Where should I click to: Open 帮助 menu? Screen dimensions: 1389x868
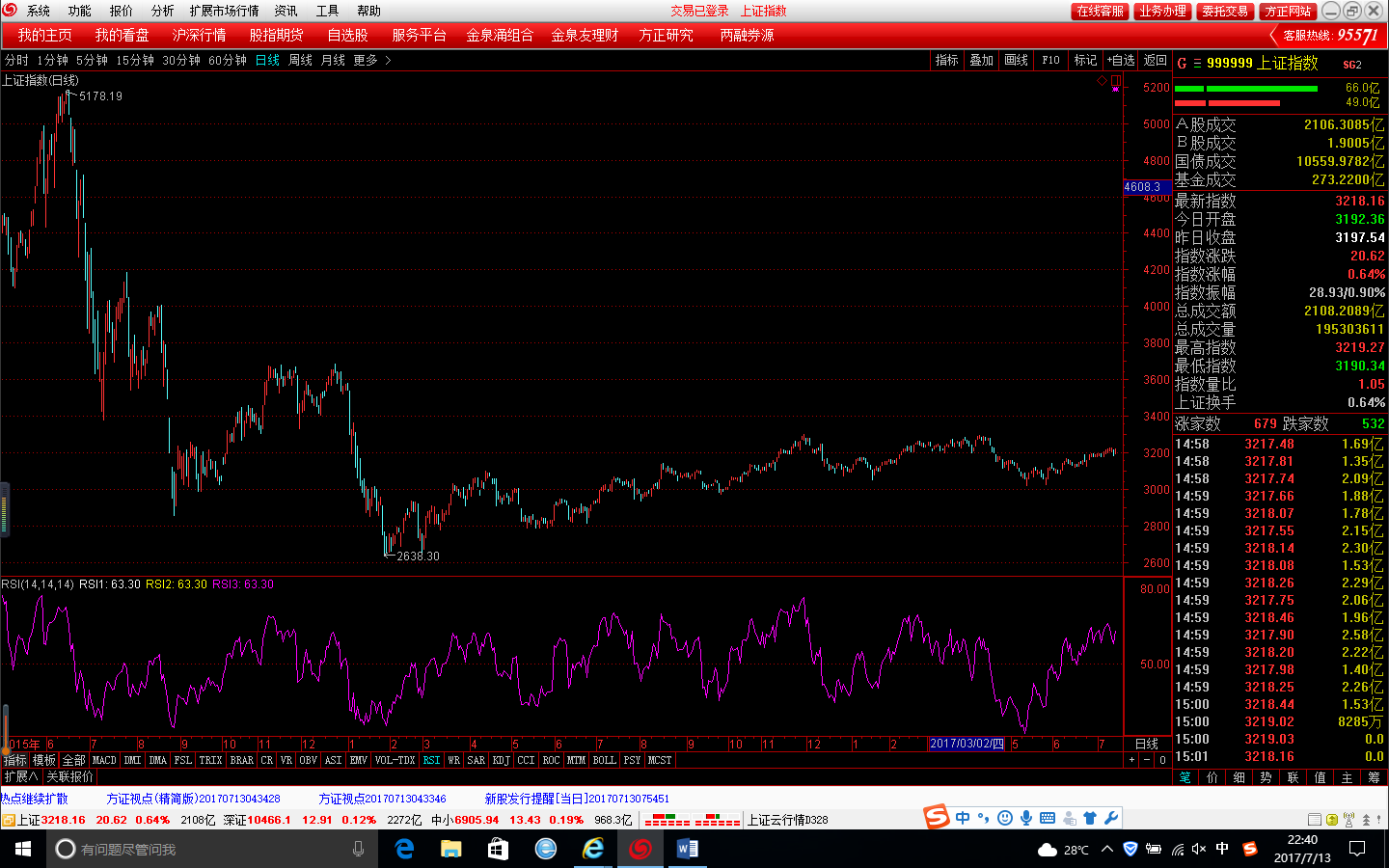tap(368, 11)
